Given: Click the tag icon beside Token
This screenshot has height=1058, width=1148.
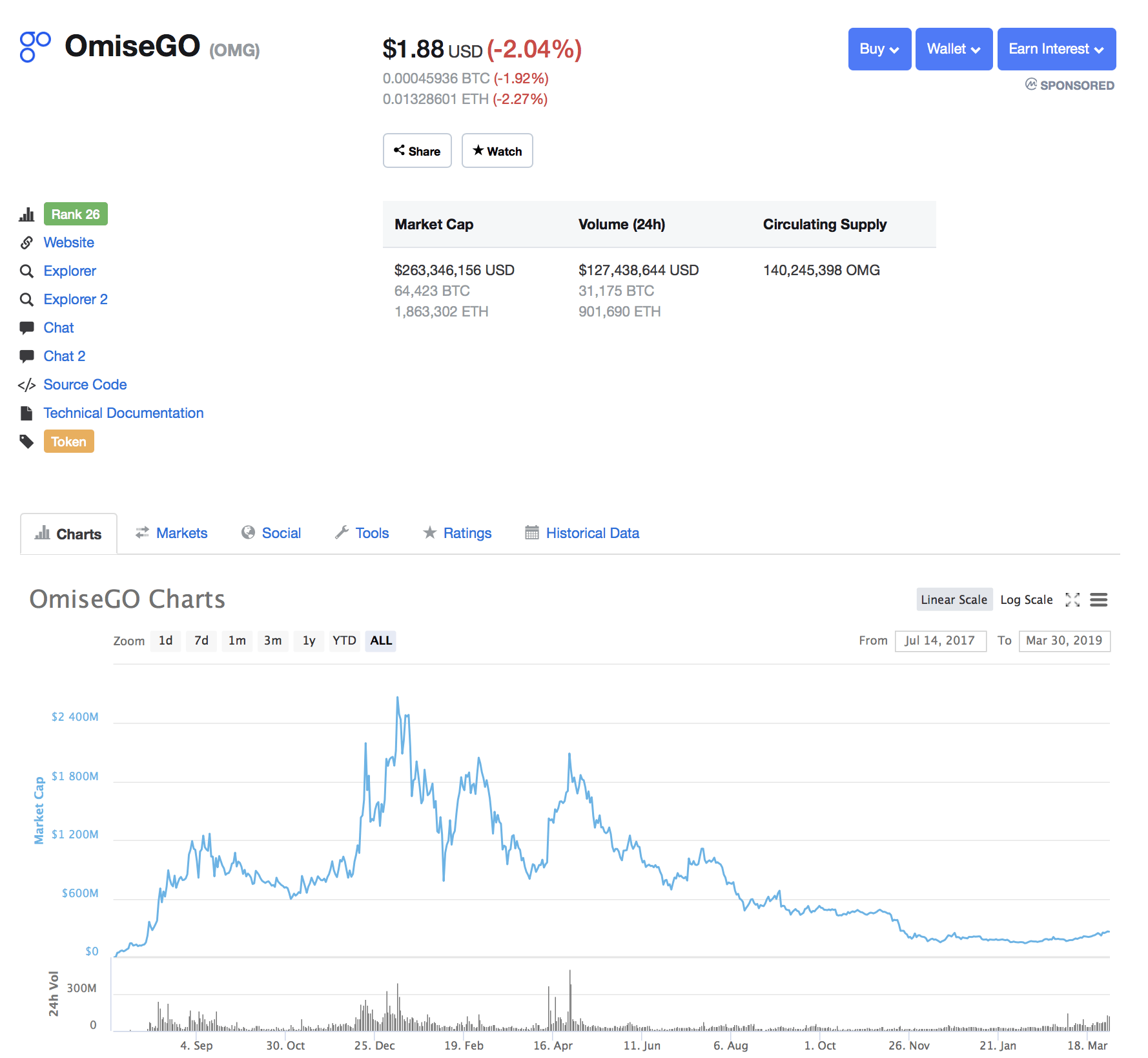Looking at the screenshot, I should [x=26, y=442].
